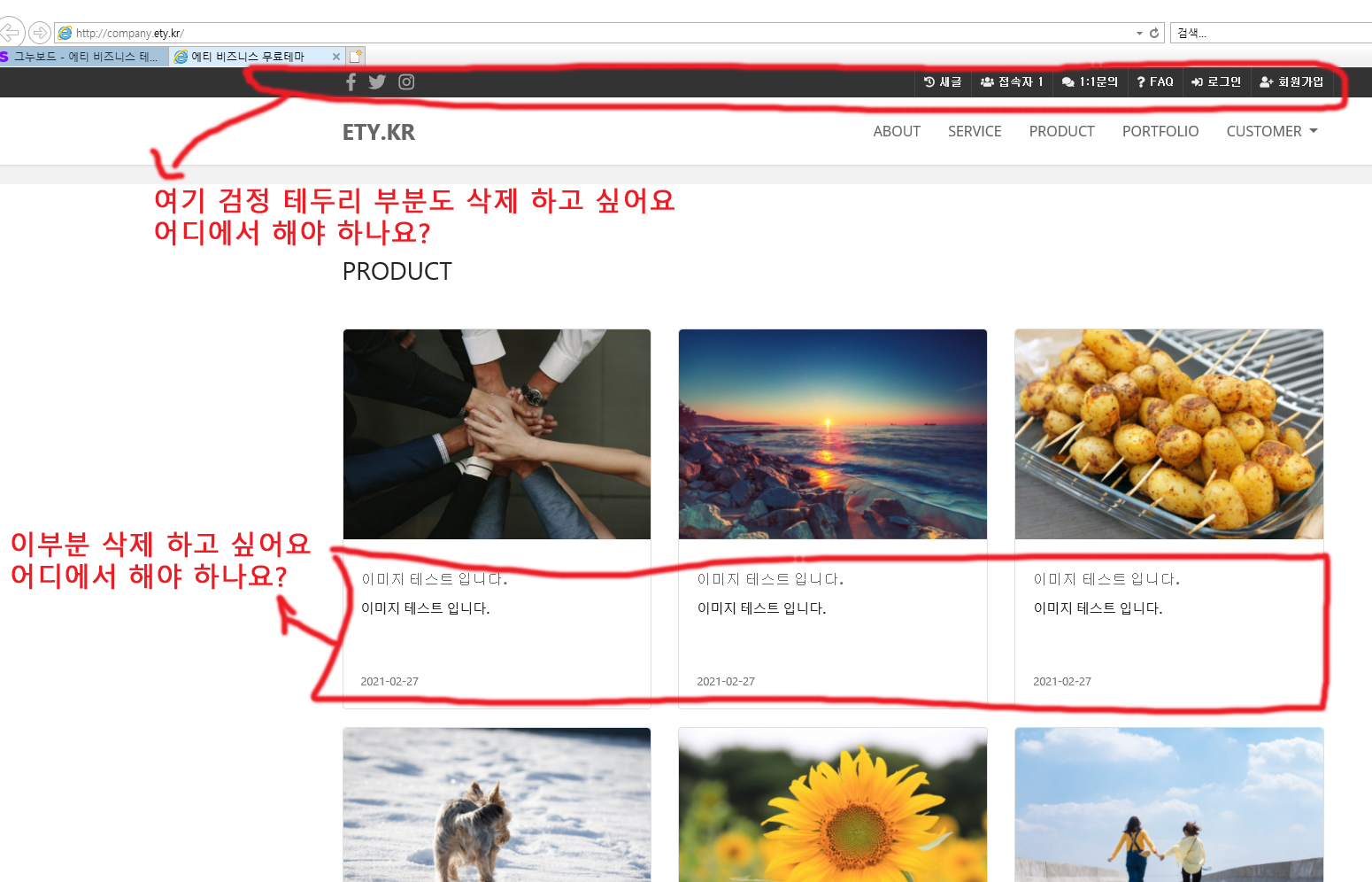The height and width of the screenshot is (882, 1372).
Task: Open the 새글 new posts link
Action: pos(943,82)
